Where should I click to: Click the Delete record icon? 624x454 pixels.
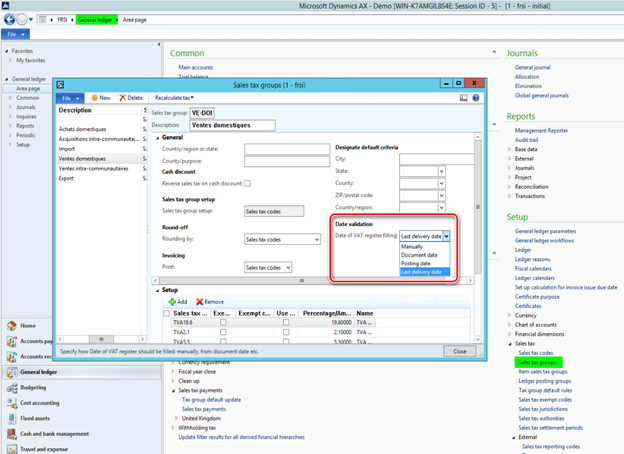click(x=123, y=98)
